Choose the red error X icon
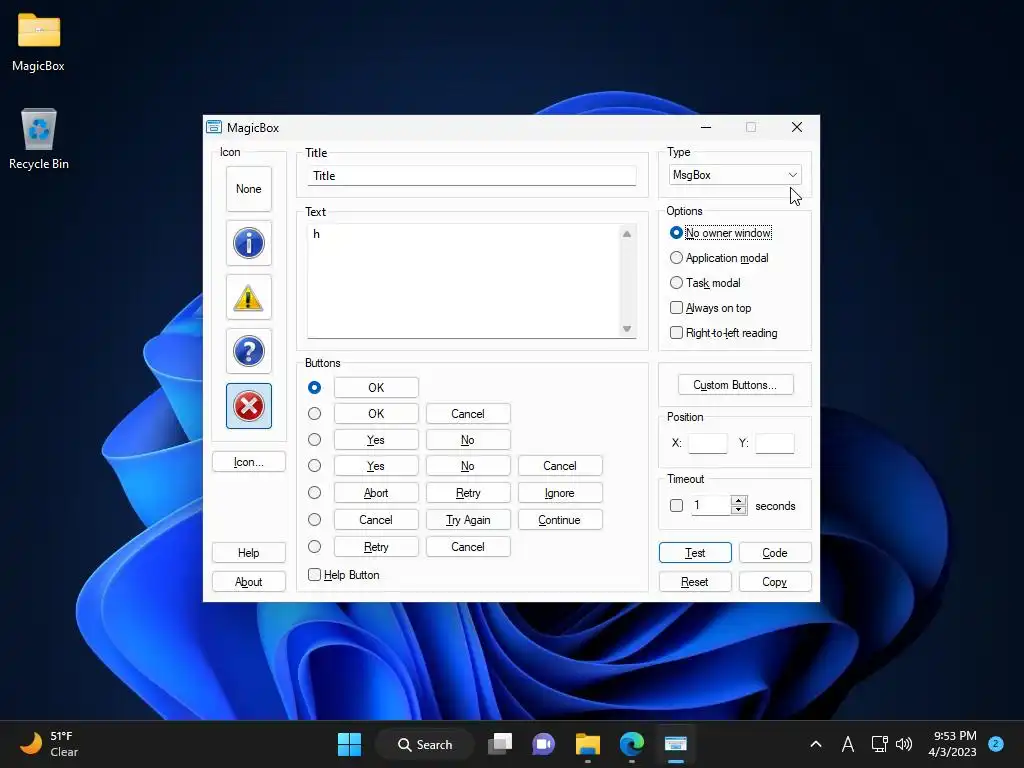The width and height of the screenshot is (1024, 768). (249, 406)
